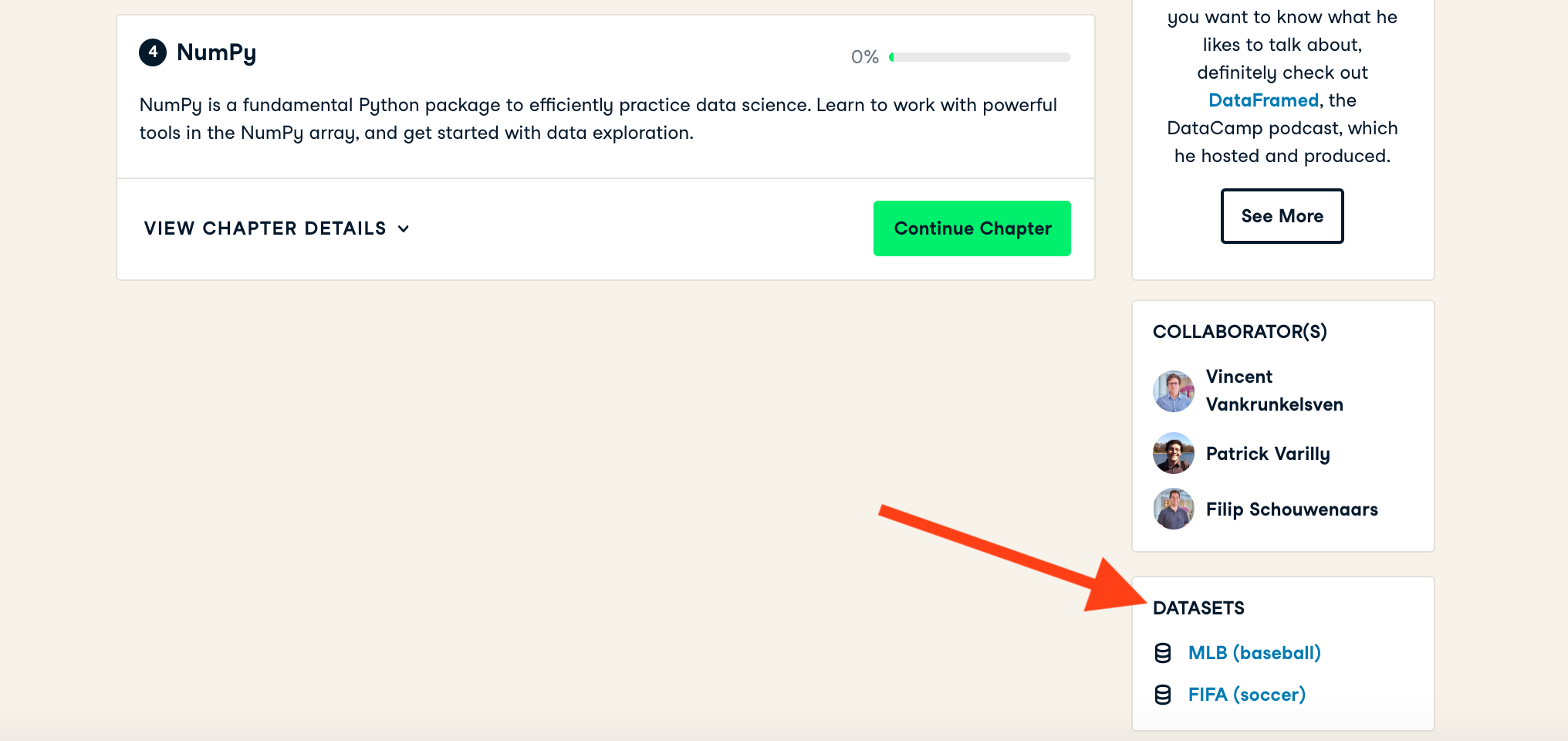Click the chapter 4 number badge
Image resolution: width=1568 pixels, height=741 pixels.
point(153,52)
